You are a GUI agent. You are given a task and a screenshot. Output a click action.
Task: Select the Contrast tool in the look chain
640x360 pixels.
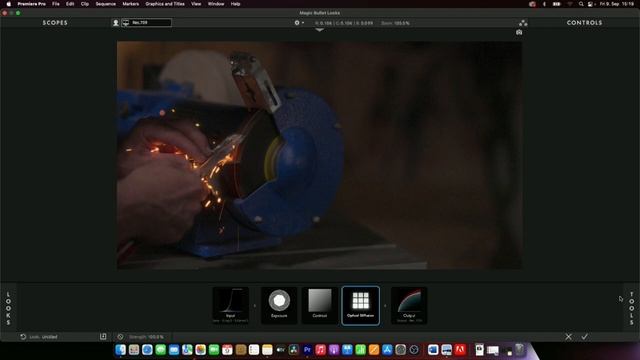[x=320, y=305]
